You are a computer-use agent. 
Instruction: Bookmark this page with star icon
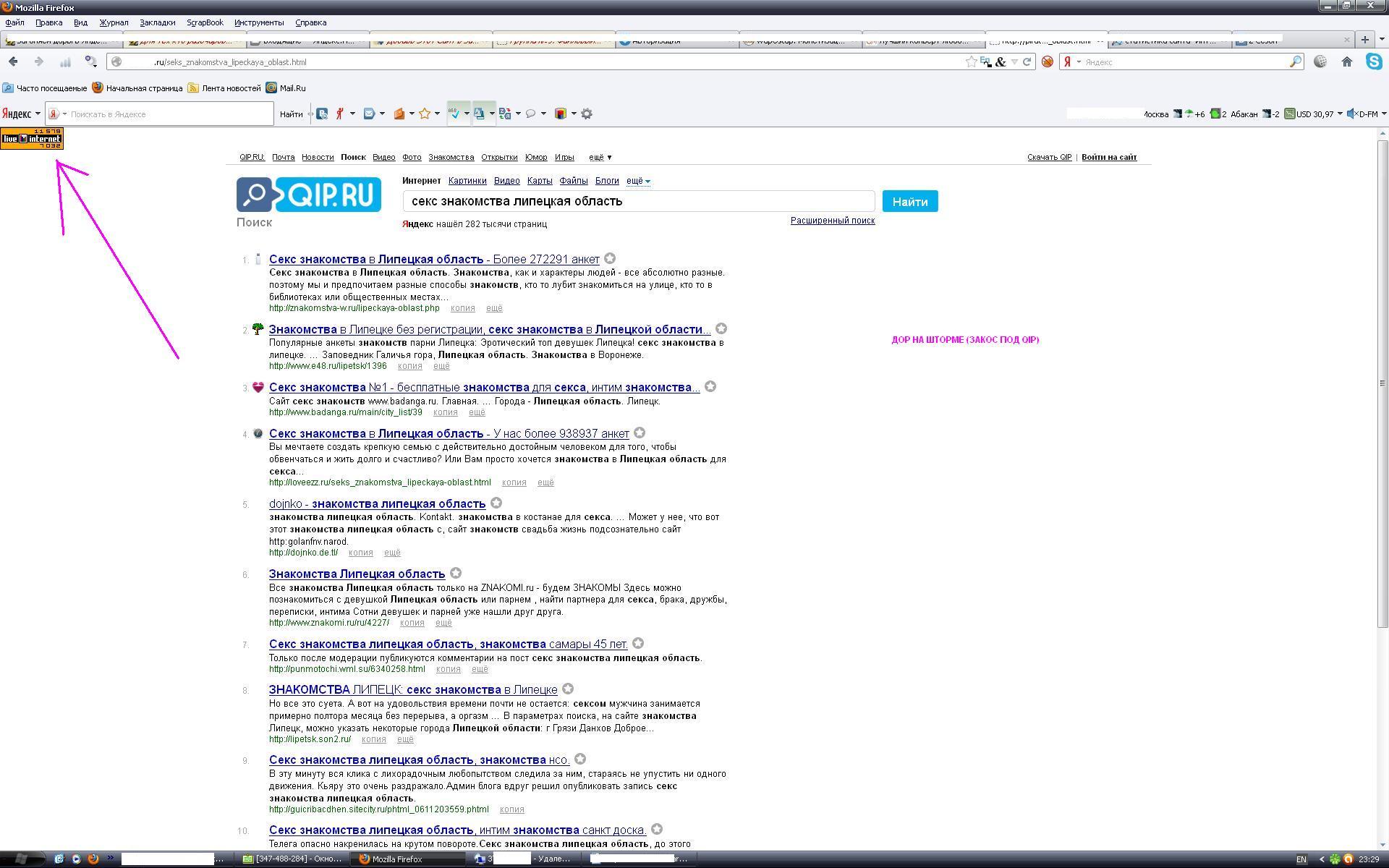[971, 62]
